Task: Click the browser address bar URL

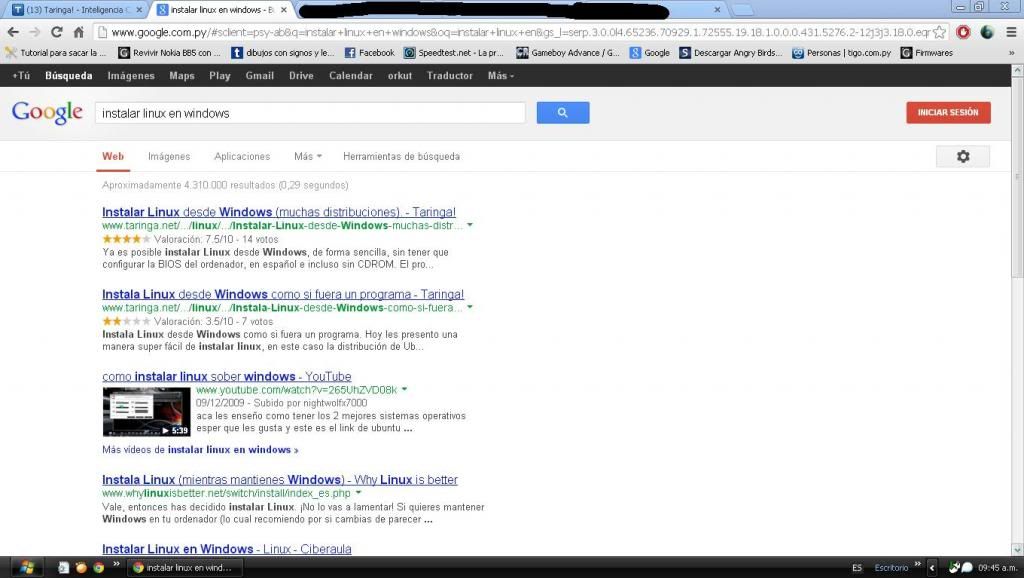Action: (520, 32)
